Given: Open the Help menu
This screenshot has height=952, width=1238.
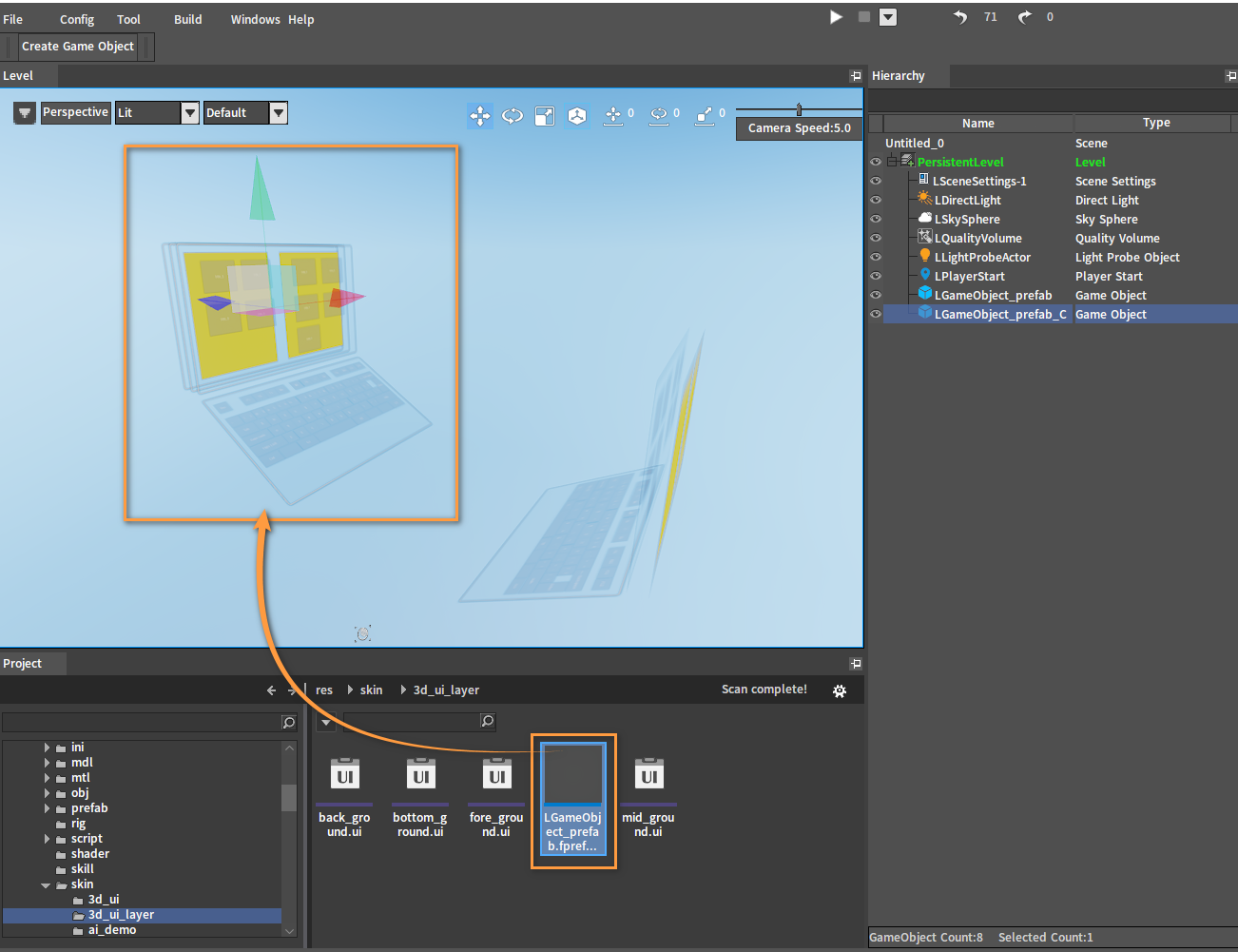Looking at the screenshot, I should pos(301,19).
